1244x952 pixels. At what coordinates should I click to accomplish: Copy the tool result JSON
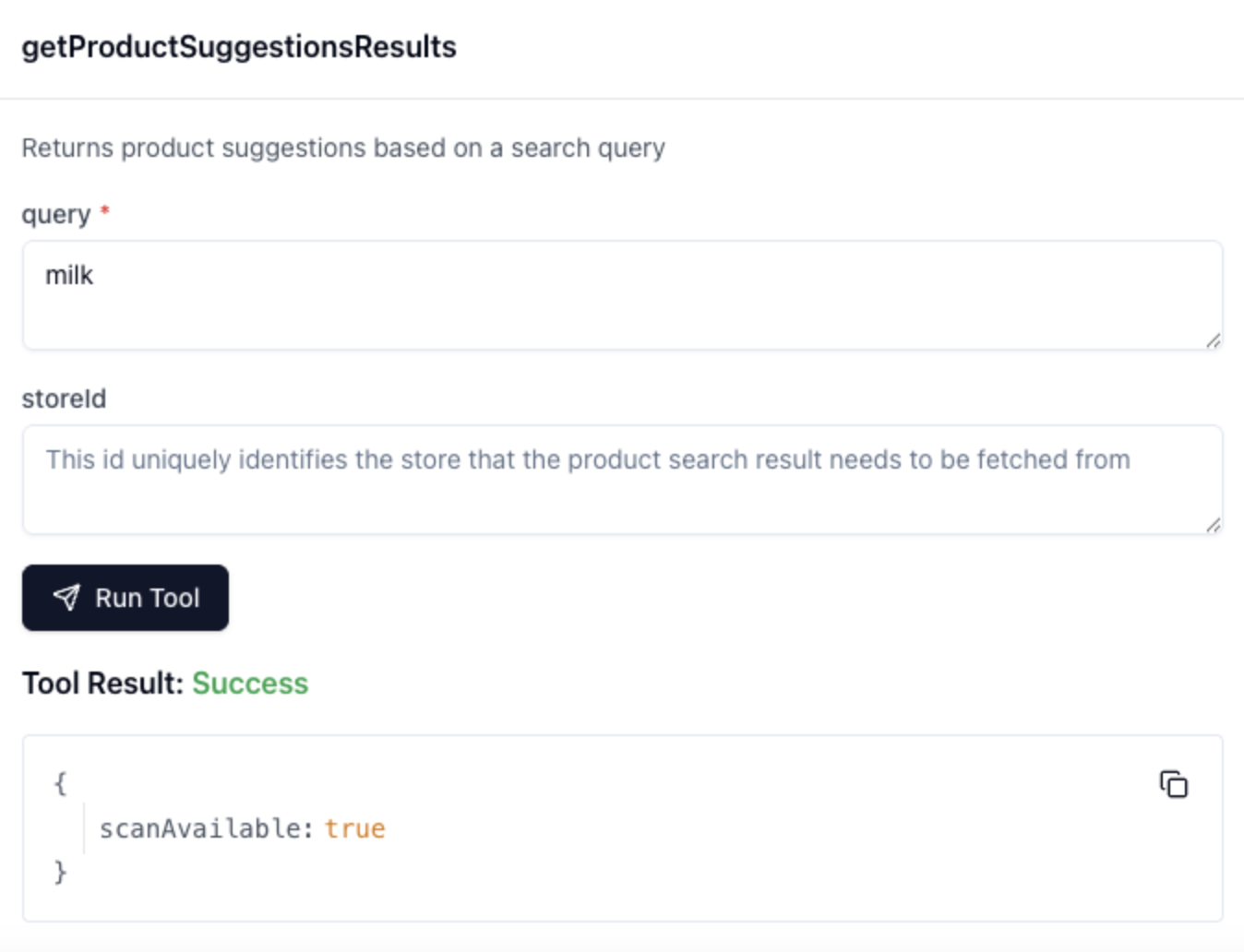coord(1173,784)
